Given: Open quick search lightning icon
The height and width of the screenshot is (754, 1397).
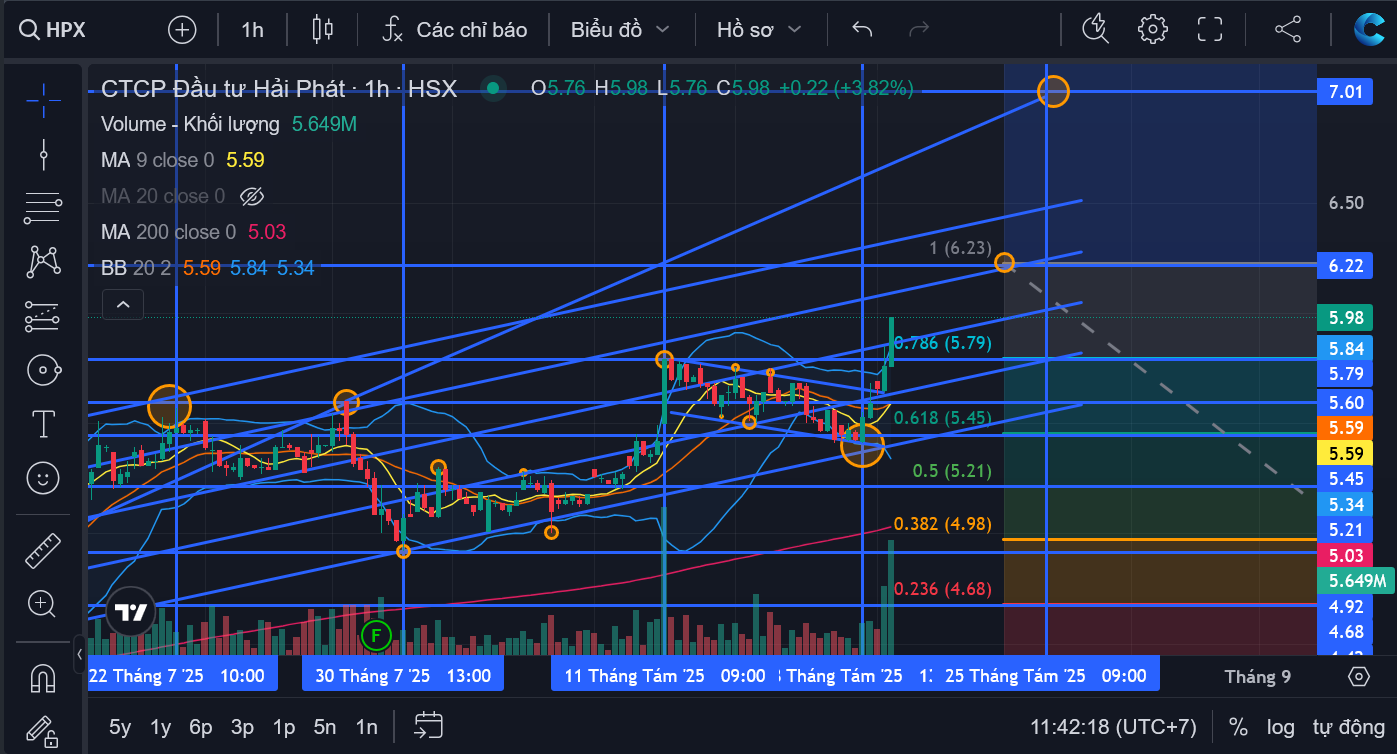Looking at the screenshot, I should click(1096, 29).
